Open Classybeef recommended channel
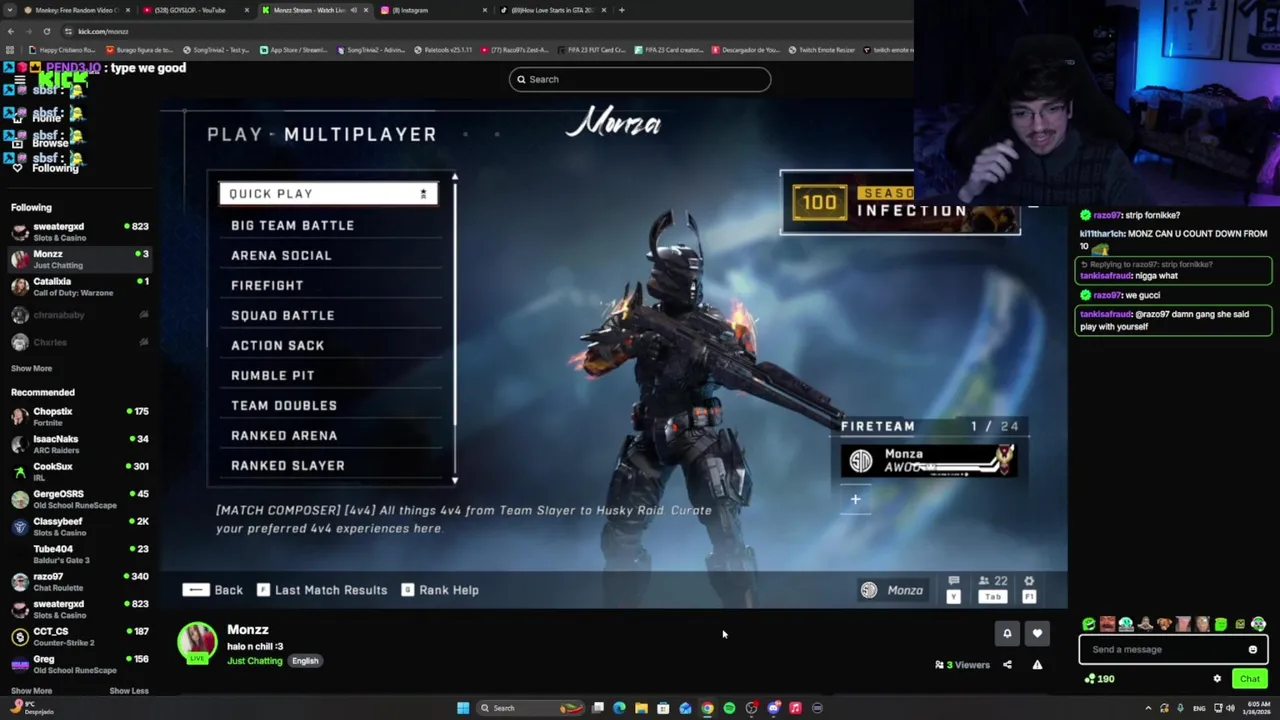This screenshot has width=1280, height=720. pos(80,527)
